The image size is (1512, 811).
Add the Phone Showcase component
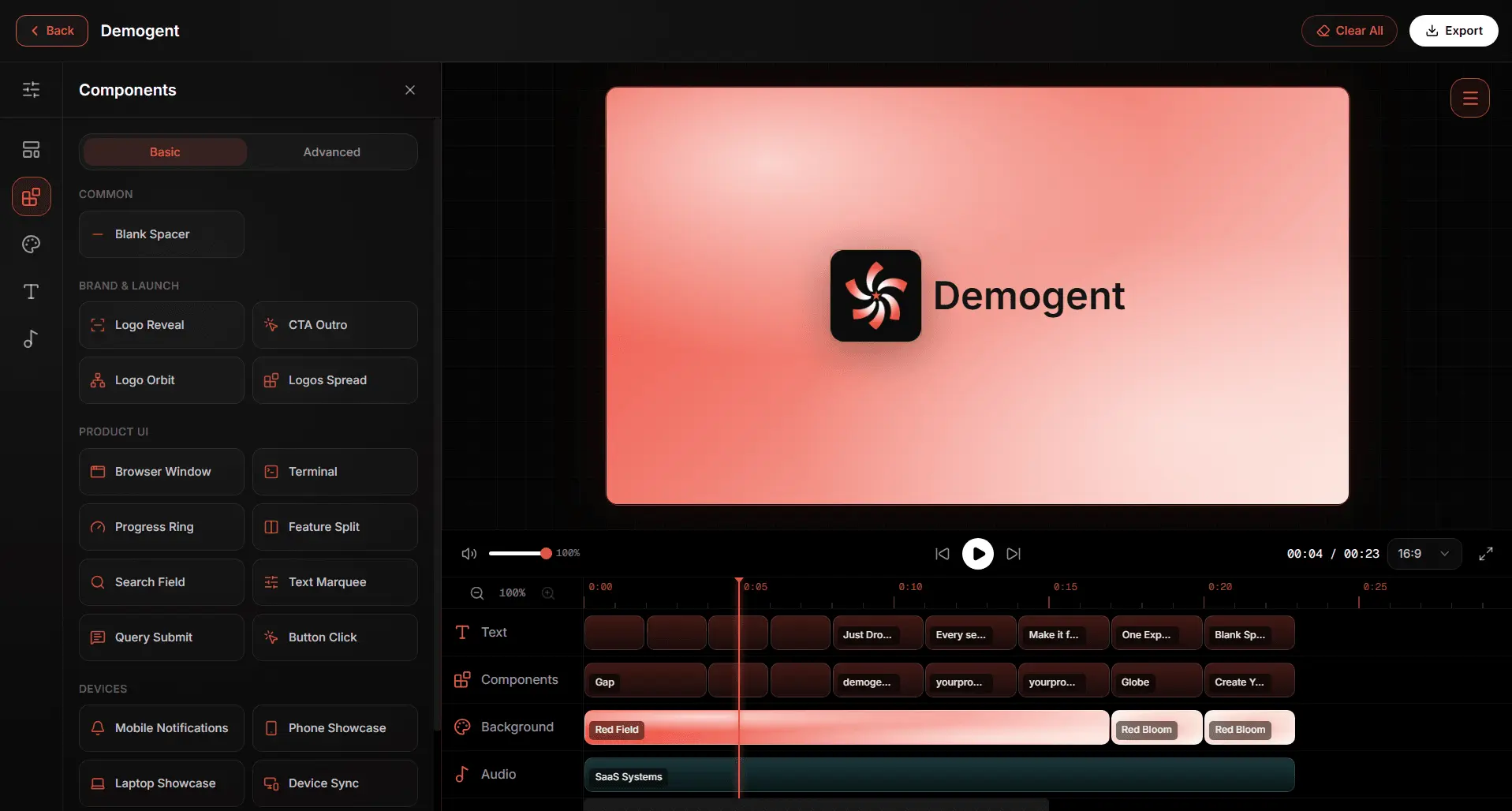click(x=335, y=728)
